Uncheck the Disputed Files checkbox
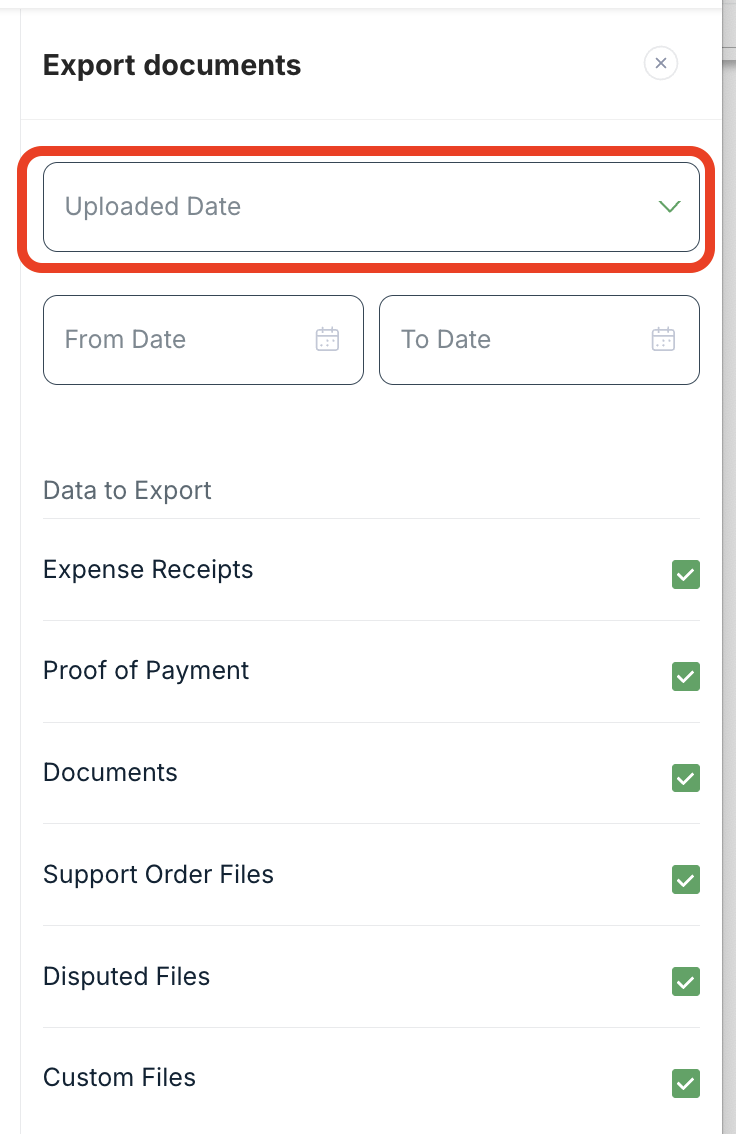 pyautogui.click(x=685, y=982)
